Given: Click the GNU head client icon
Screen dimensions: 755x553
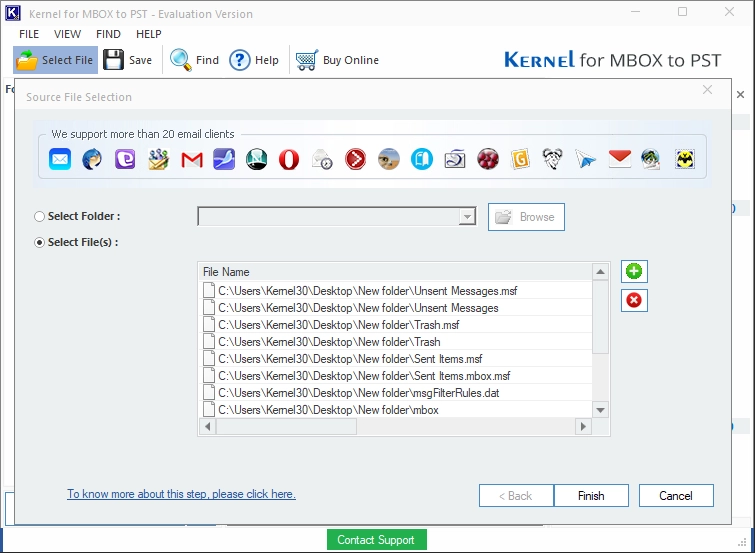Looking at the screenshot, I should pyautogui.click(x=553, y=159).
